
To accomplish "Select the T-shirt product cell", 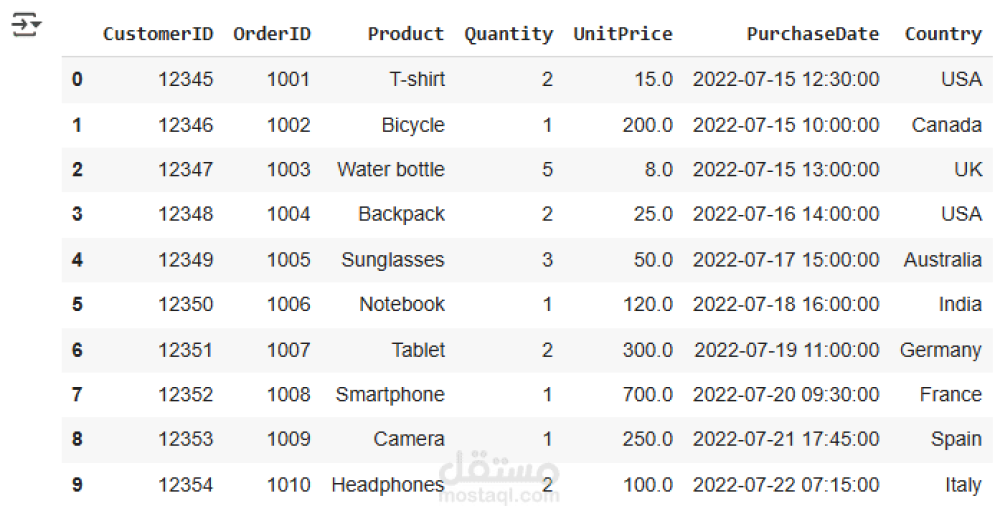I will pos(417,79).
